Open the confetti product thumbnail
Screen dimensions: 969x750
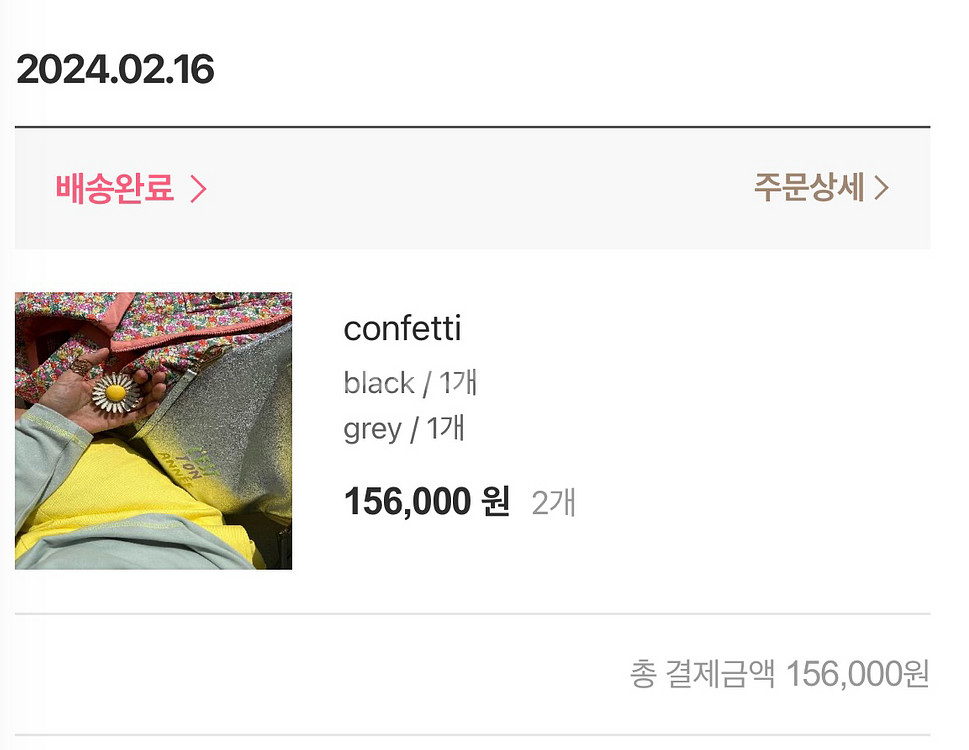click(x=153, y=431)
